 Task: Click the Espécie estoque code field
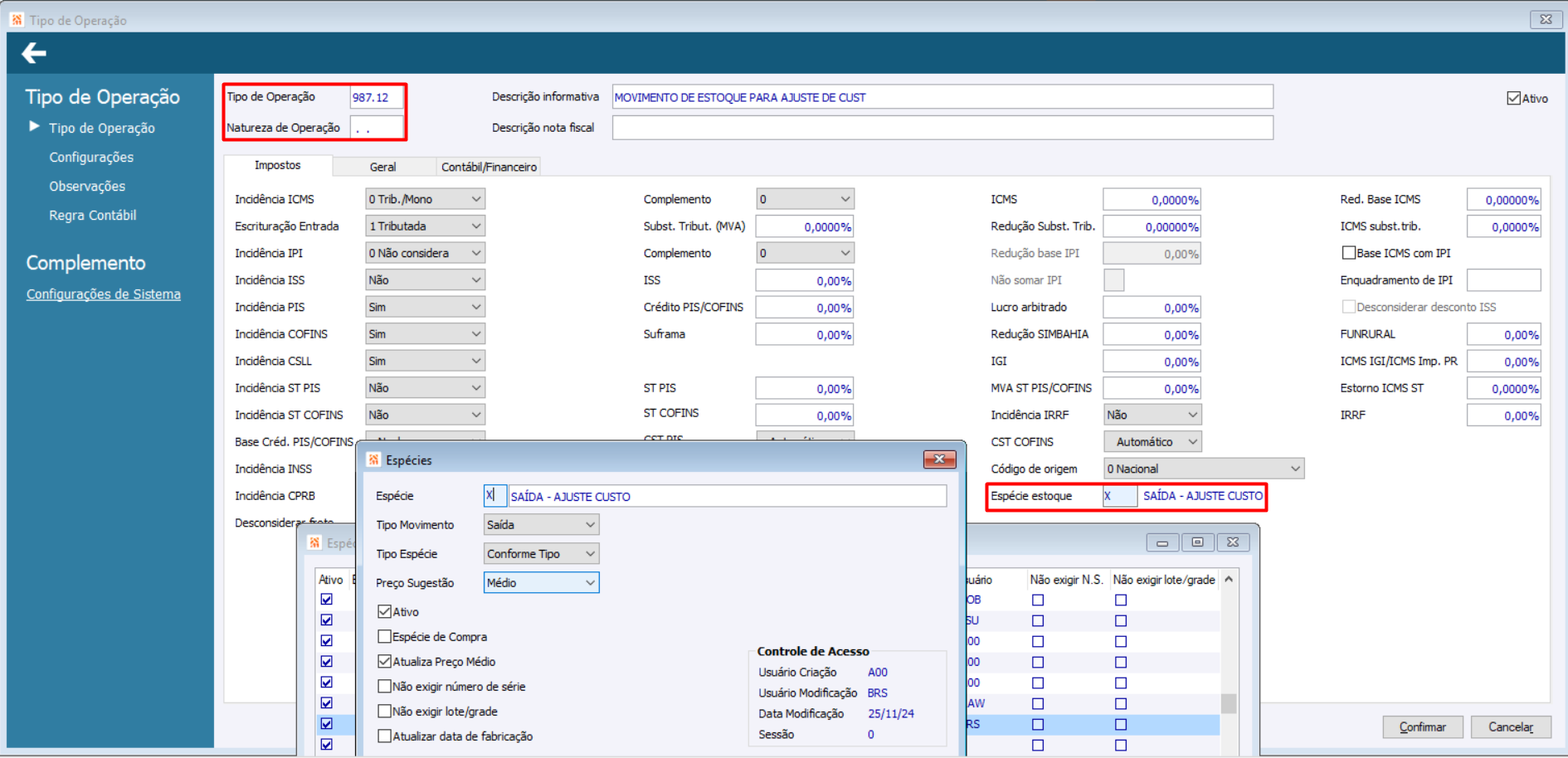coord(1120,496)
